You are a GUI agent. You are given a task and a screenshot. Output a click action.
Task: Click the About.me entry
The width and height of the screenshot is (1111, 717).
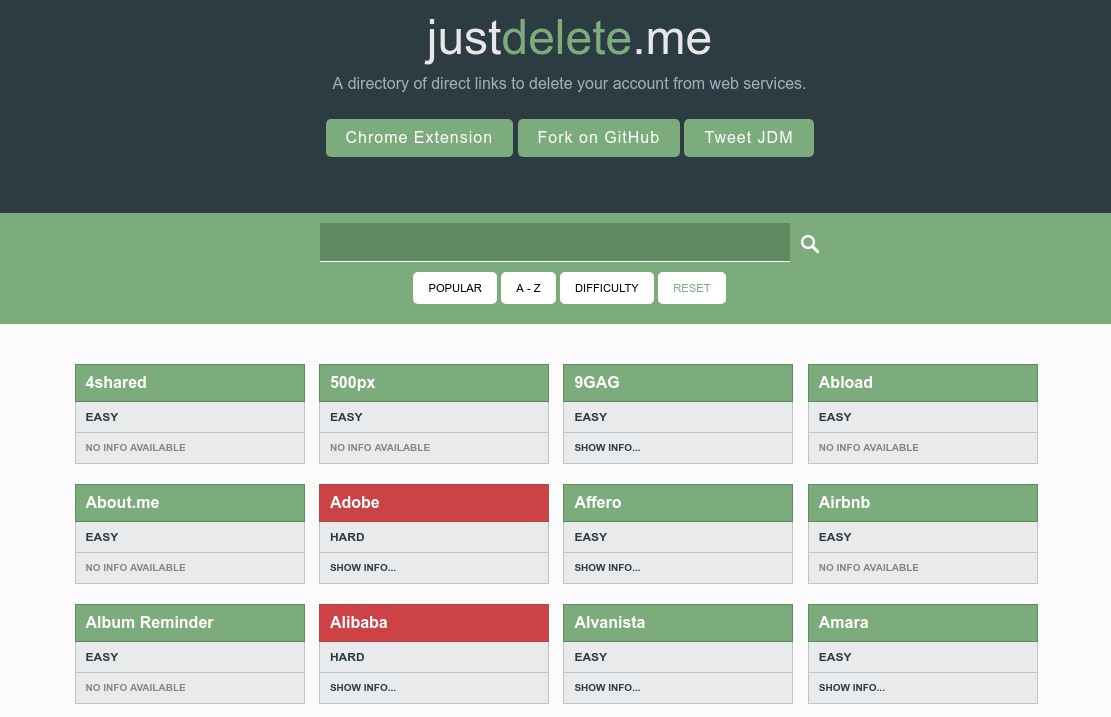click(x=189, y=502)
